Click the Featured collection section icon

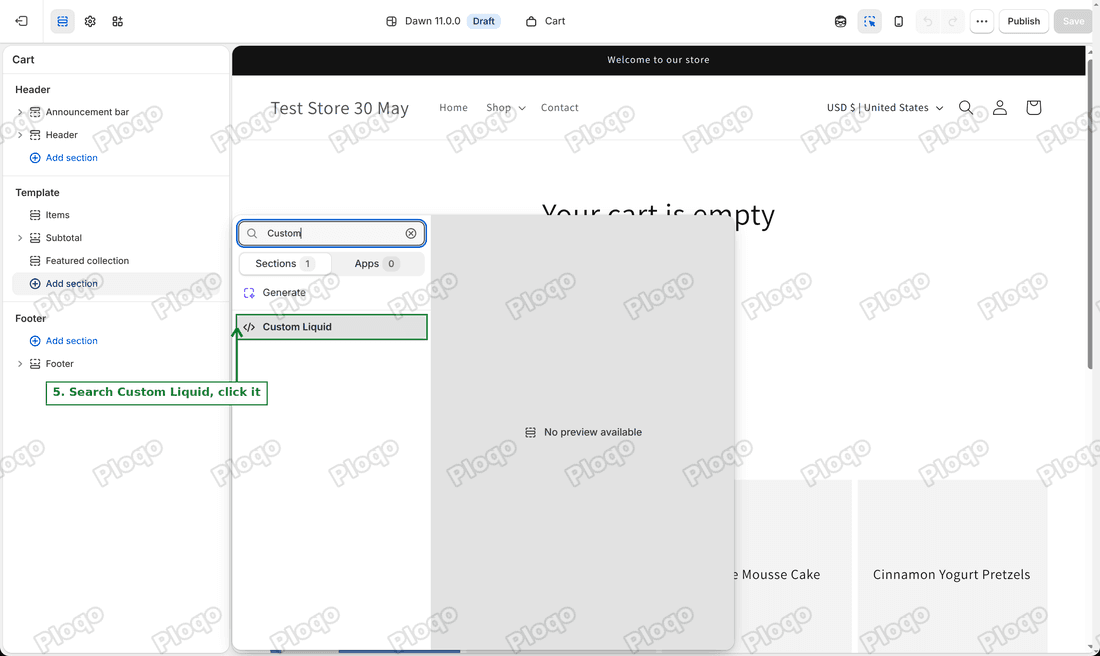point(35,260)
